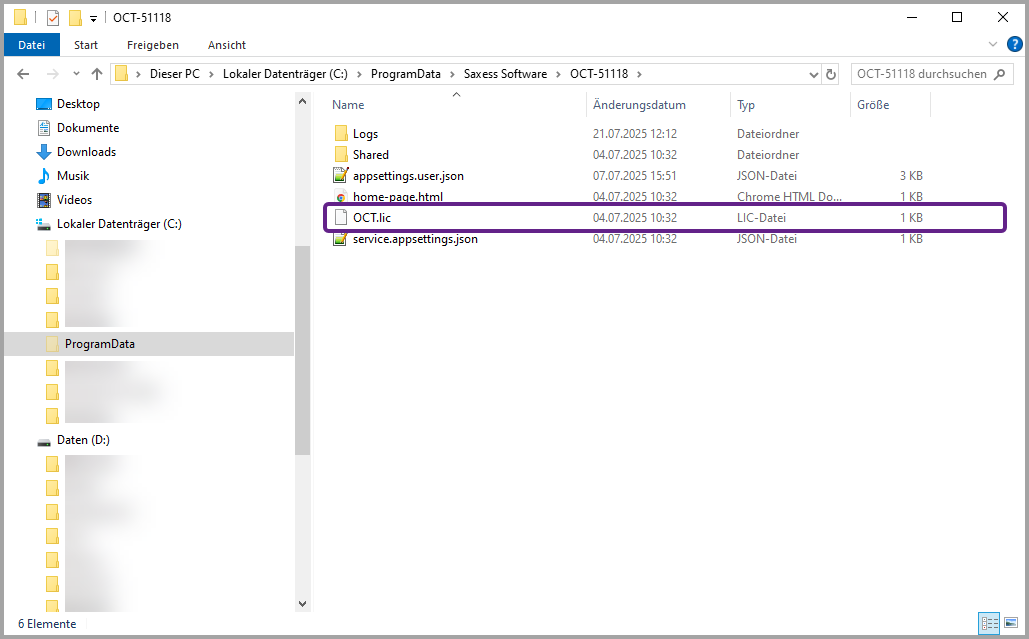Expand the ribbon with the chevron
The image size is (1029, 639).
[x=993, y=45]
